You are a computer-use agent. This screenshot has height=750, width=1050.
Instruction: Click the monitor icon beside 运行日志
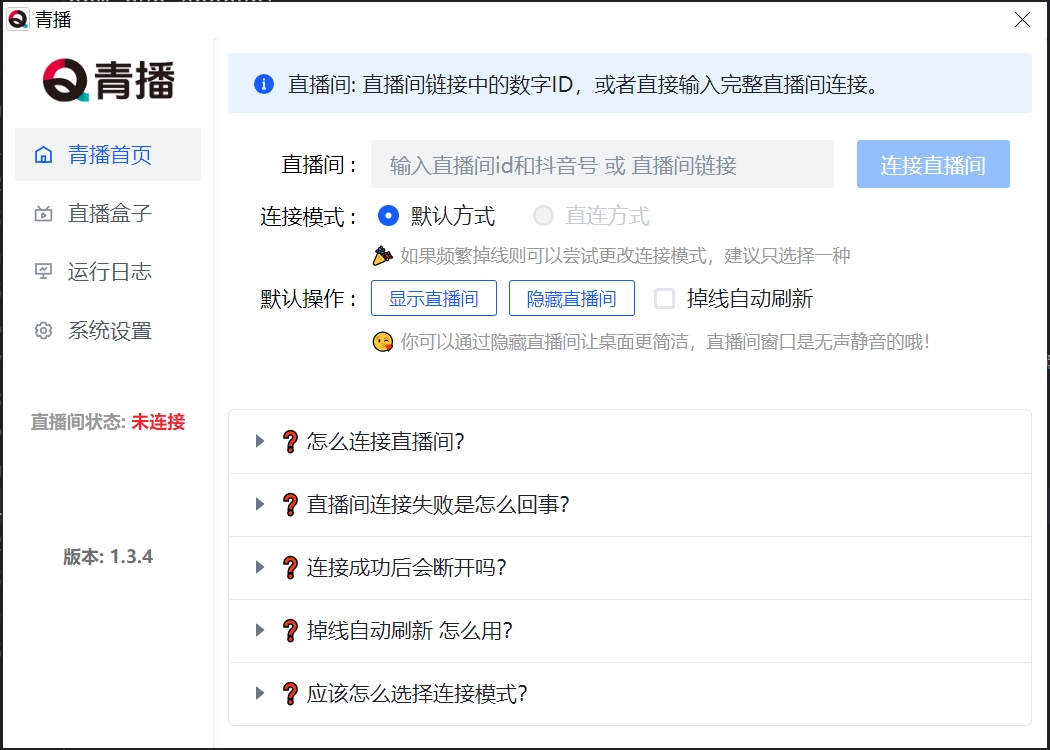pos(44,271)
